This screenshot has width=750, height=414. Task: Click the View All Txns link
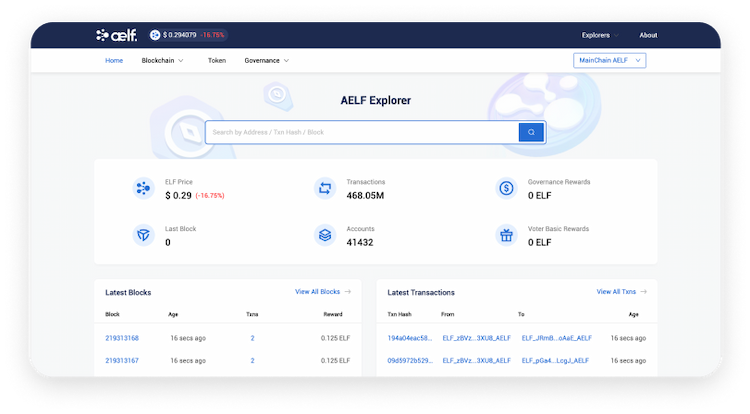(x=616, y=292)
